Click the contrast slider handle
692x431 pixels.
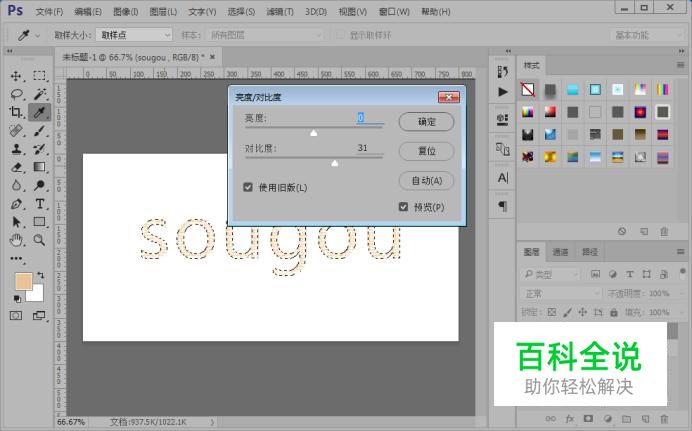pyautogui.click(x=335, y=163)
